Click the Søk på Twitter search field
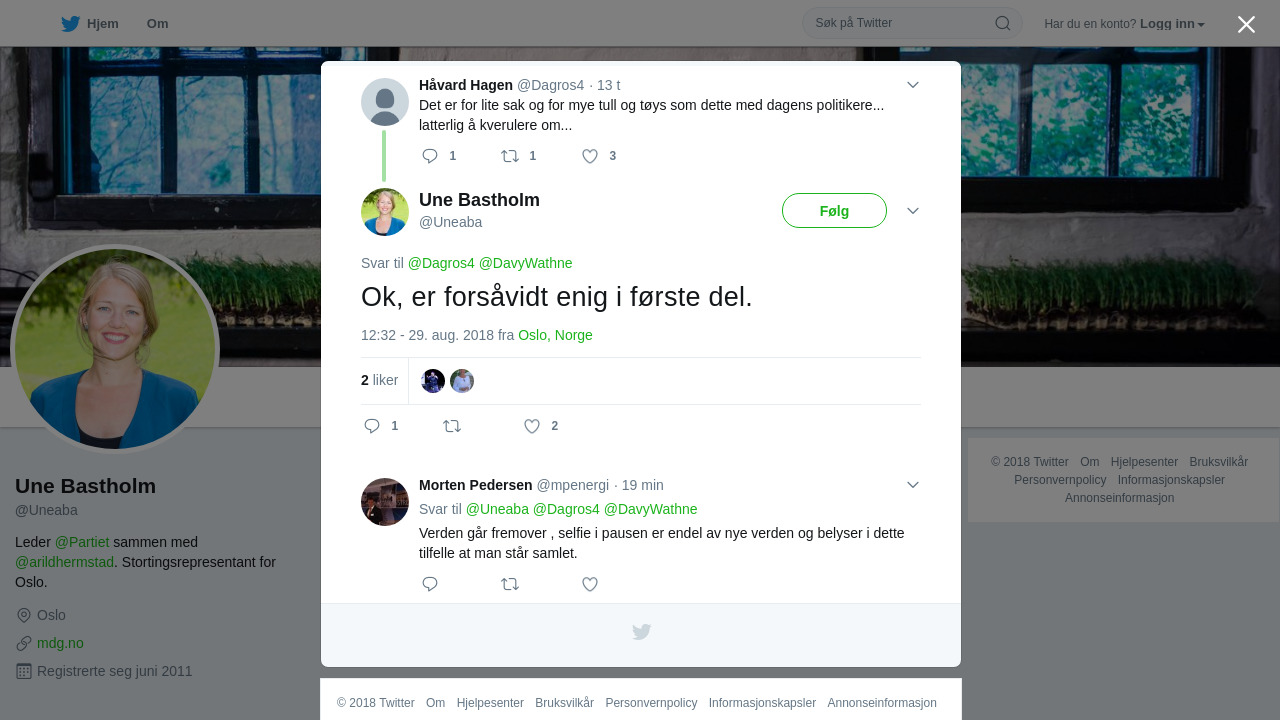The width and height of the screenshot is (1280, 720). [900, 23]
